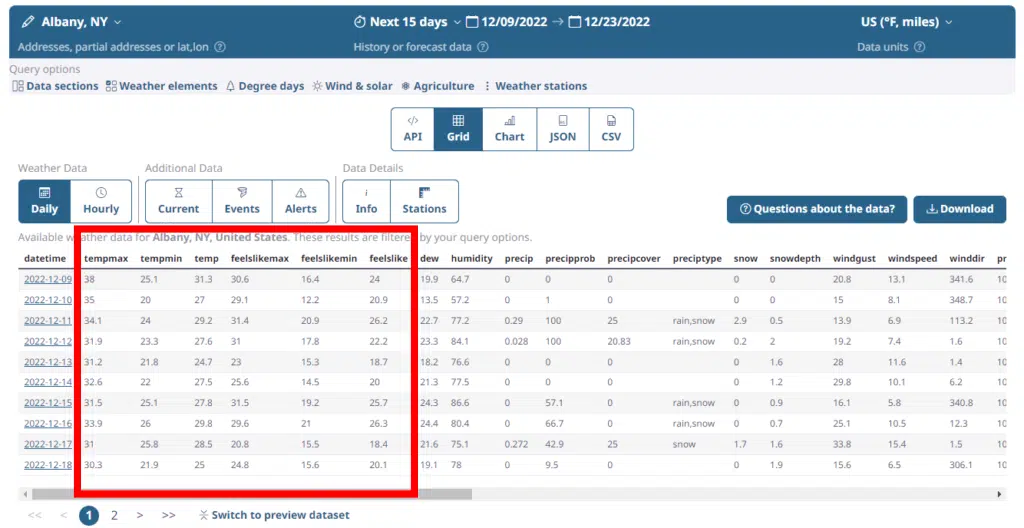1024x528 pixels.
Task: Show Current conditions data
Action: pyautogui.click(x=178, y=201)
